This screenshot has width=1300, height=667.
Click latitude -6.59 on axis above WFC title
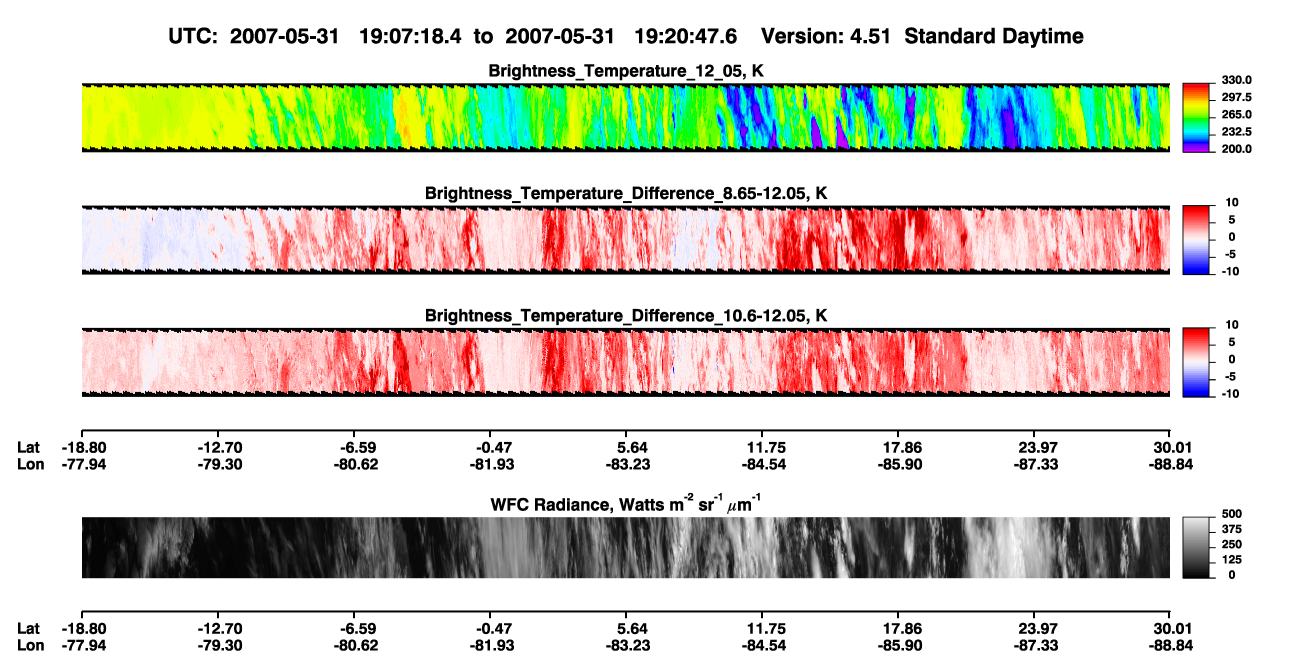(x=354, y=448)
